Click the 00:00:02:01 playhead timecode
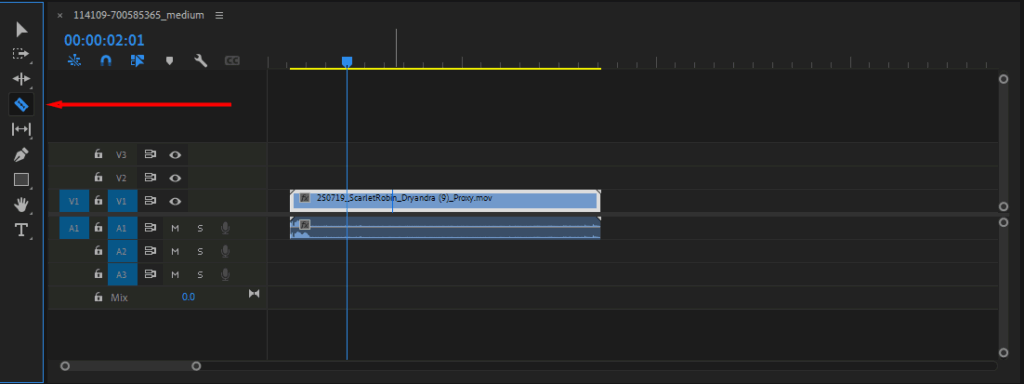The width and height of the screenshot is (1024, 384). (x=104, y=40)
